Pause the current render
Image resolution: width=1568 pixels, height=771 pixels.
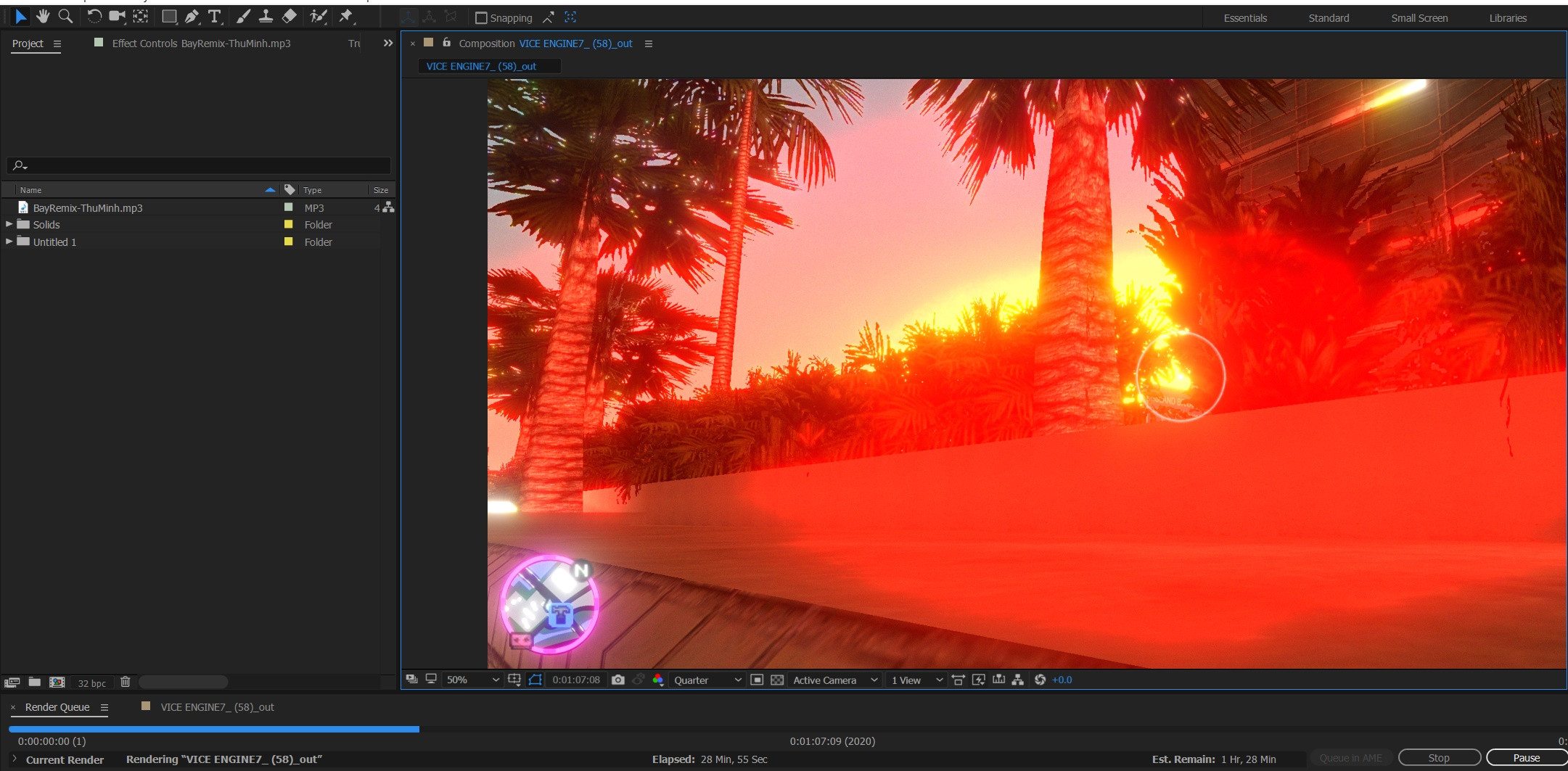click(x=1527, y=757)
